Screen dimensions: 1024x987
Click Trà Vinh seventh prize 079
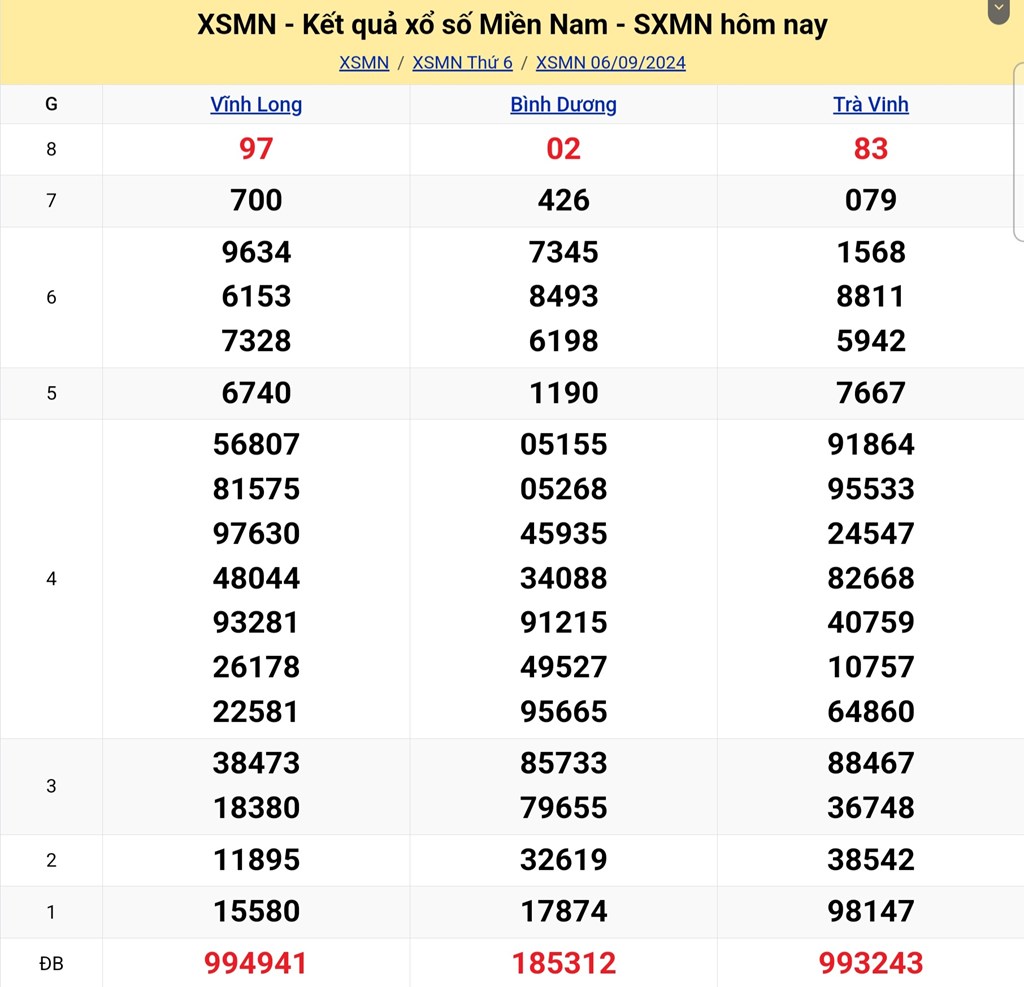click(870, 200)
